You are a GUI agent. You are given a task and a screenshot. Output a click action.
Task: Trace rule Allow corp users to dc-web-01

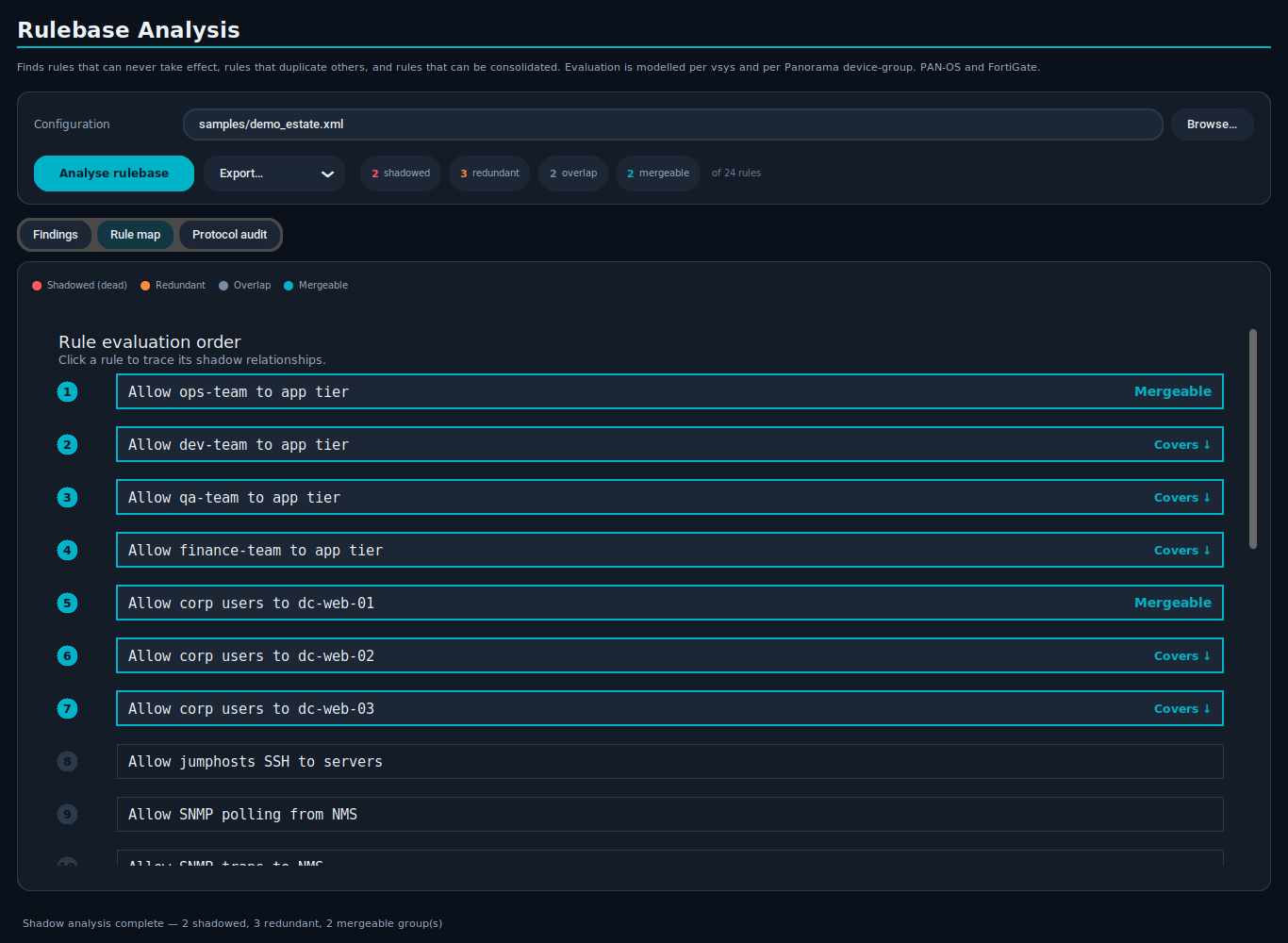(x=669, y=603)
